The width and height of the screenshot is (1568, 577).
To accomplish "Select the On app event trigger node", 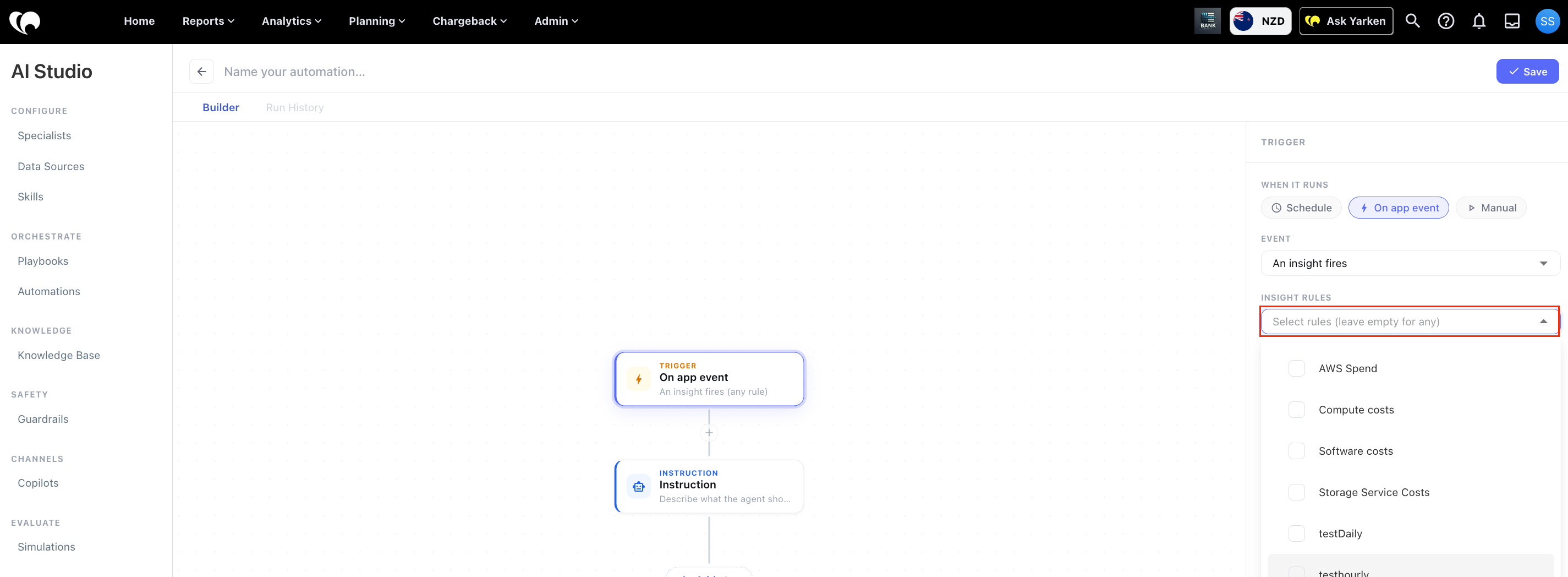I will [709, 379].
